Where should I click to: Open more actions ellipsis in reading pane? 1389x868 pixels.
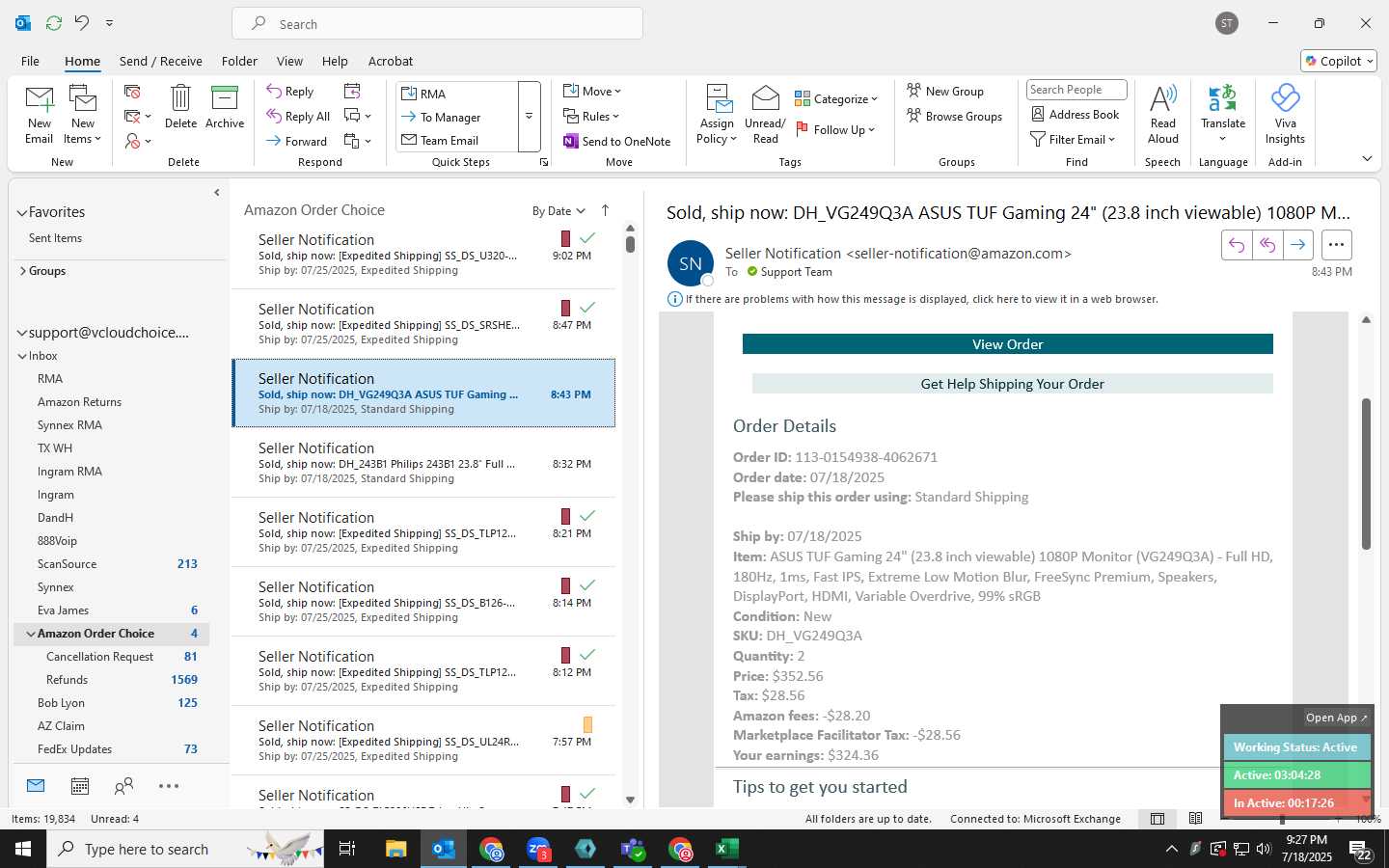pos(1336,245)
